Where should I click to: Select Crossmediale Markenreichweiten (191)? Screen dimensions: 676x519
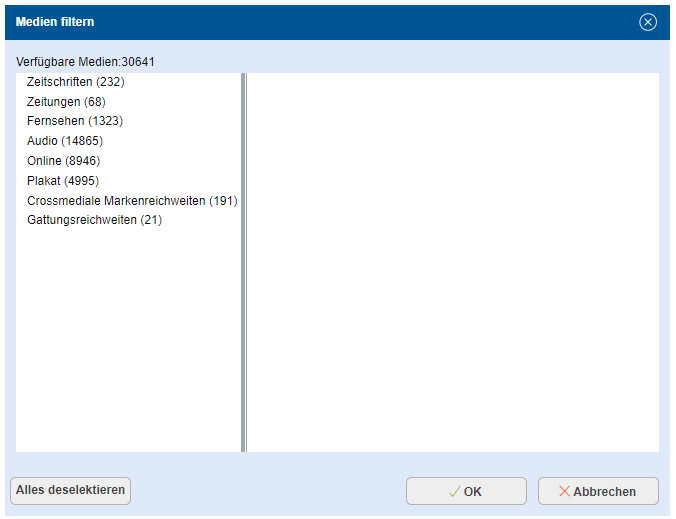(x=132, y=201)
